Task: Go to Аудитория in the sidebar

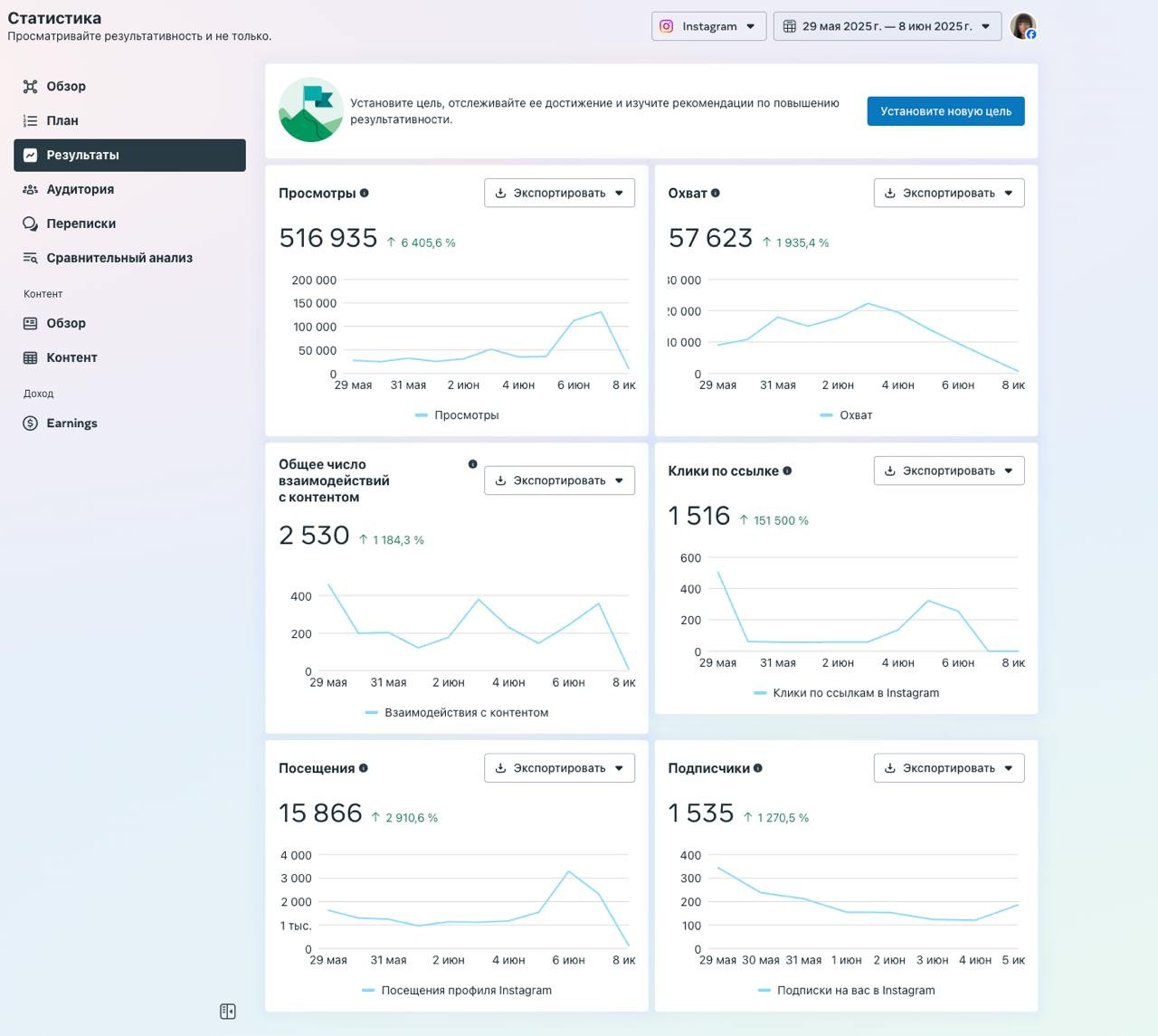Action: (80, 189)
